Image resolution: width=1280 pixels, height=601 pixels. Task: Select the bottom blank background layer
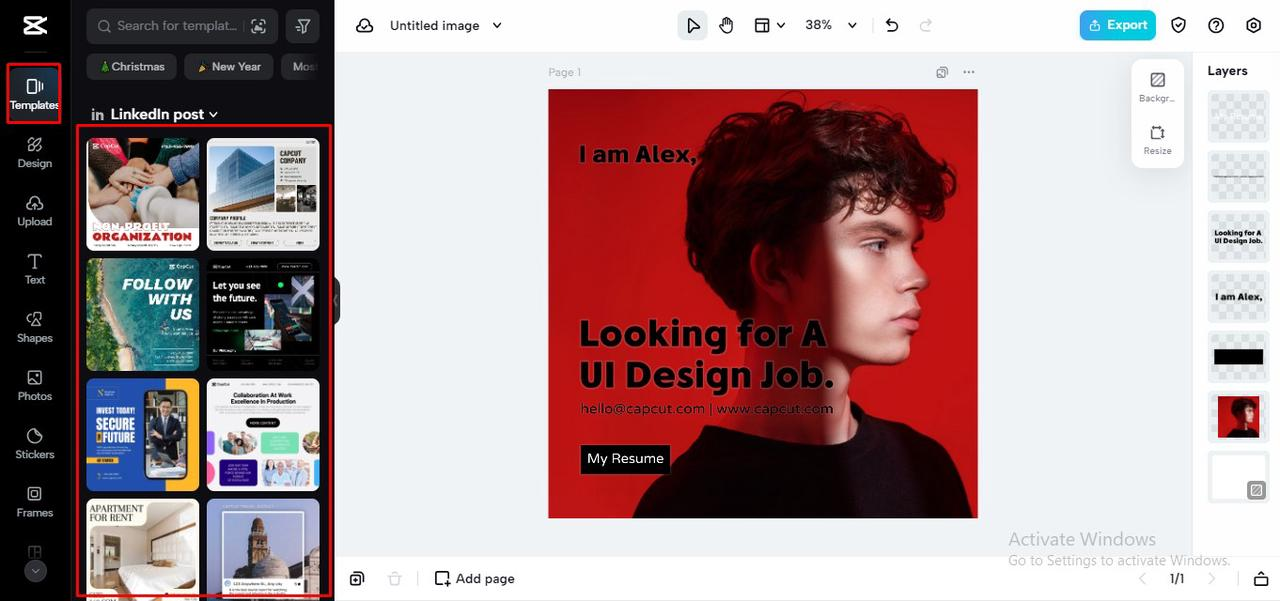1238,477
